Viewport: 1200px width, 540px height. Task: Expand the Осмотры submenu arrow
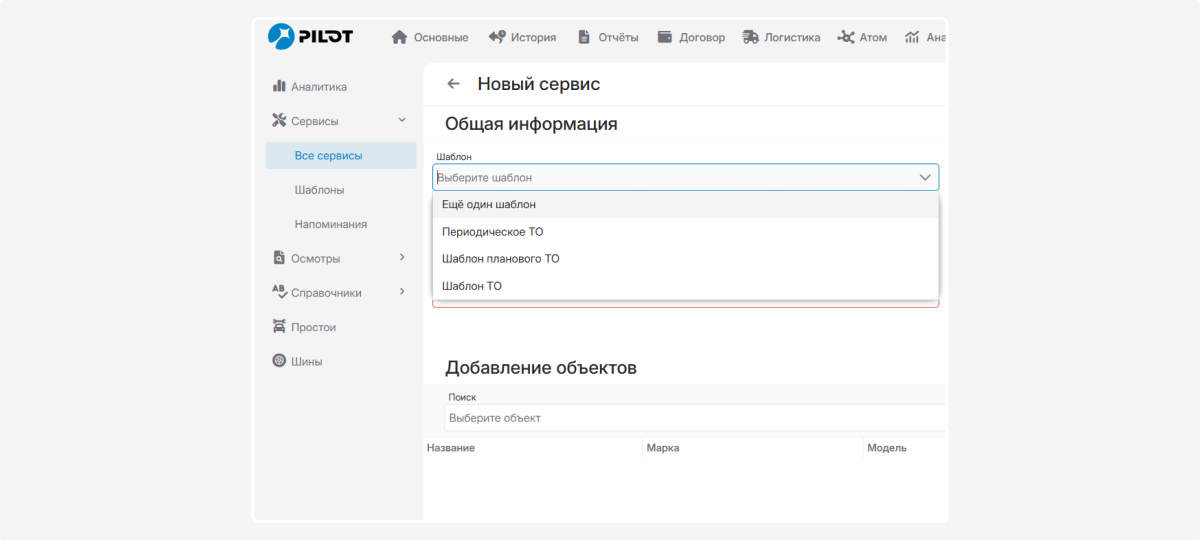(402, 257)
